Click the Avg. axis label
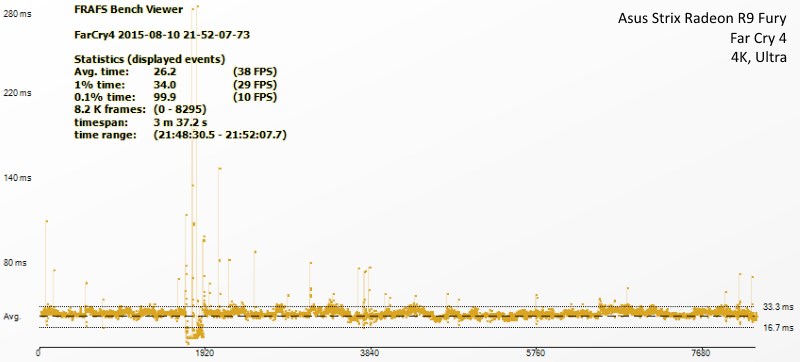Image resolution: width=800 pixels, height=362 pixels. pyautogui.click(x=12, y=317)
